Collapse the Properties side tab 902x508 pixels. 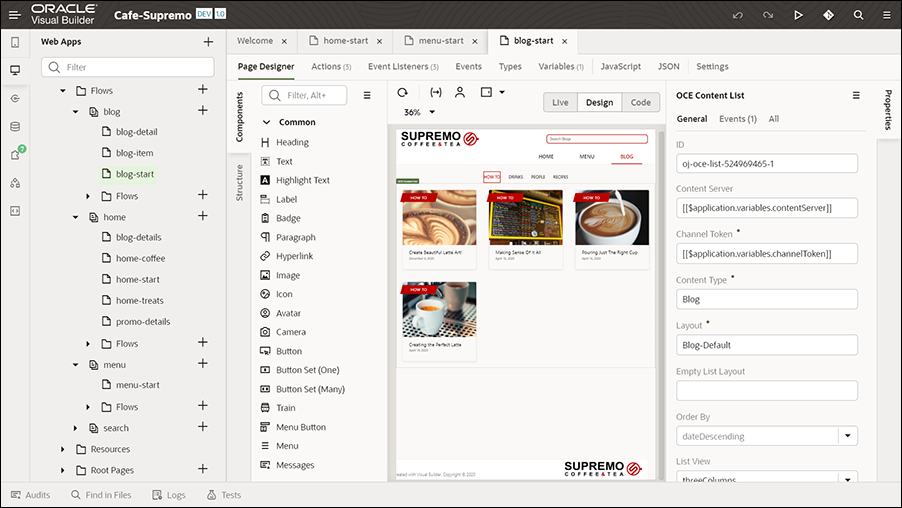point(888,109)
